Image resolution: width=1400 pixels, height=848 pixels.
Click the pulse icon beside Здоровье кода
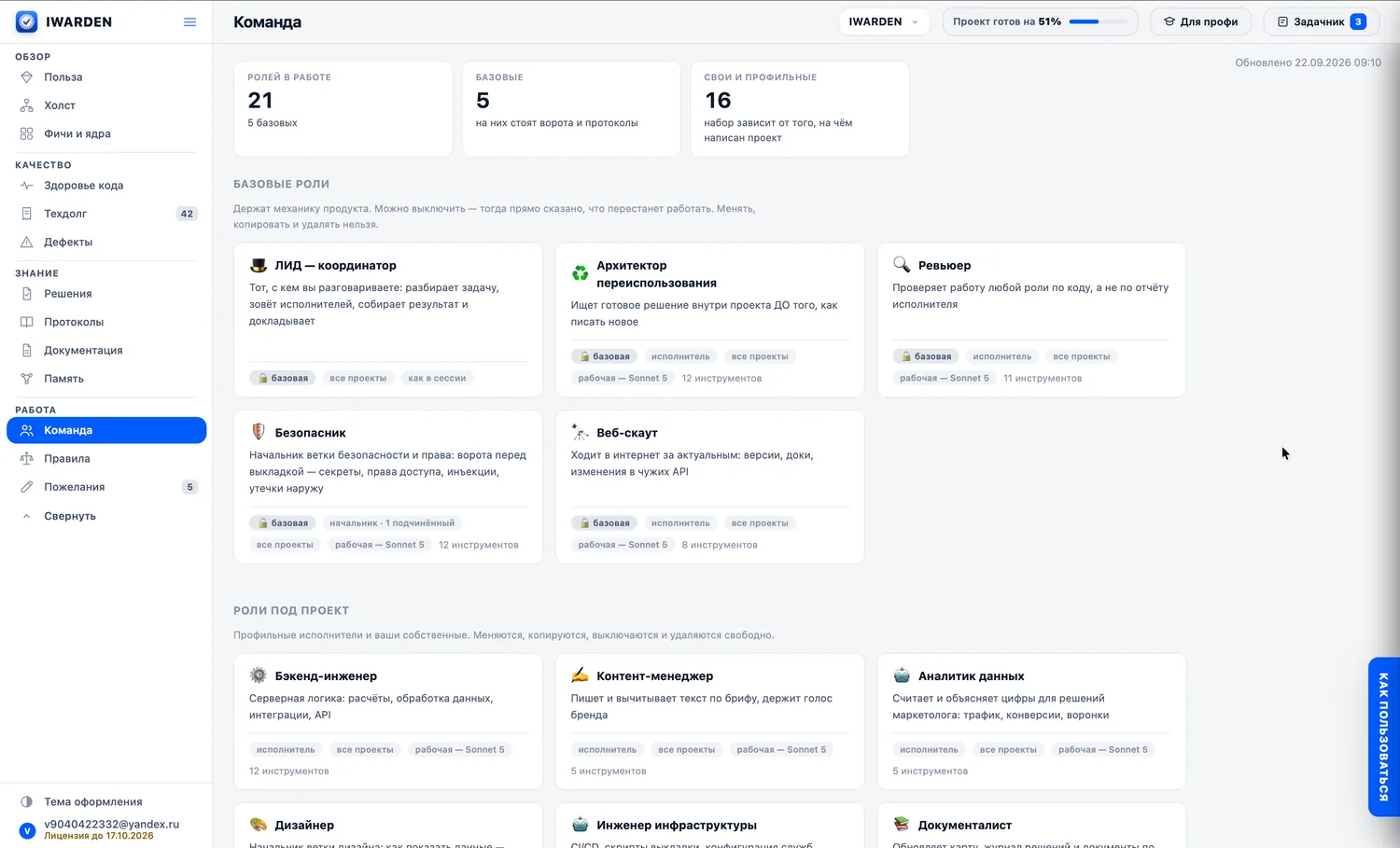point(27,186)
